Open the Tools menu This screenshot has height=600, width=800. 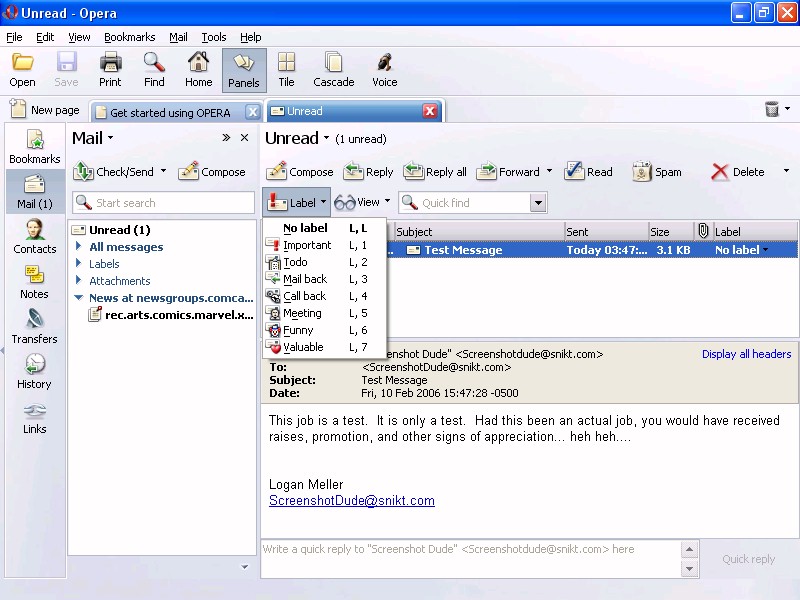(214, 37)
